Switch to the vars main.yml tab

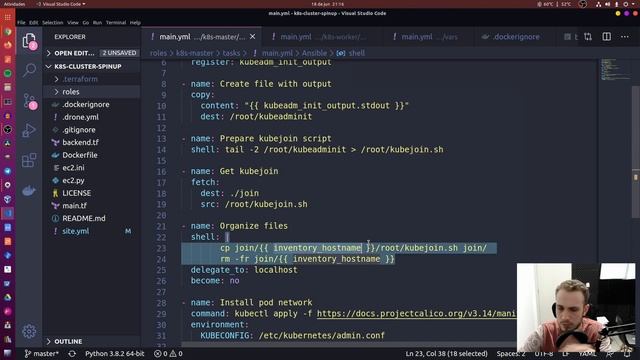click(428, 37)
